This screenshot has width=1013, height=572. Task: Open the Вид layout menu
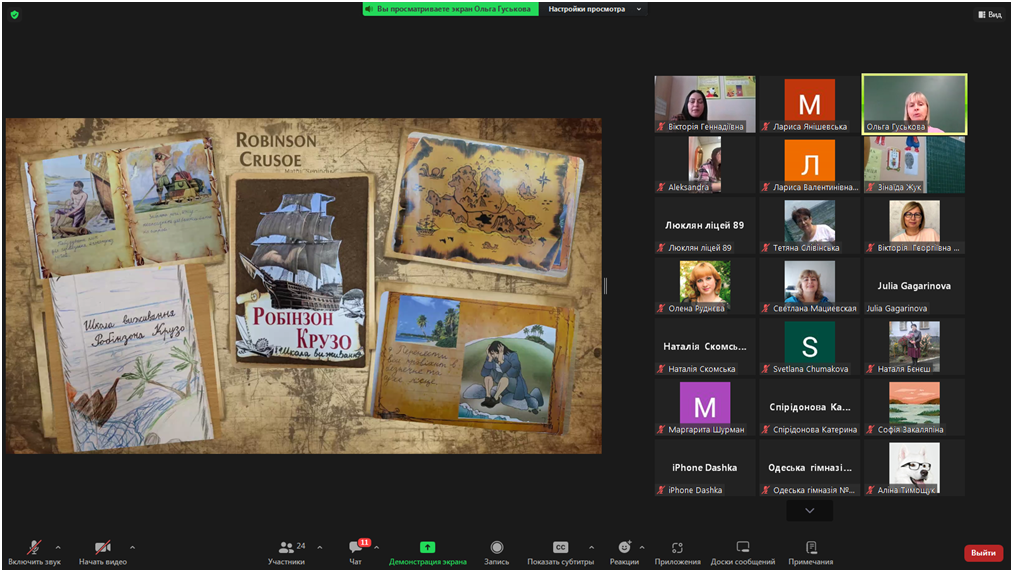coord(989,14)
